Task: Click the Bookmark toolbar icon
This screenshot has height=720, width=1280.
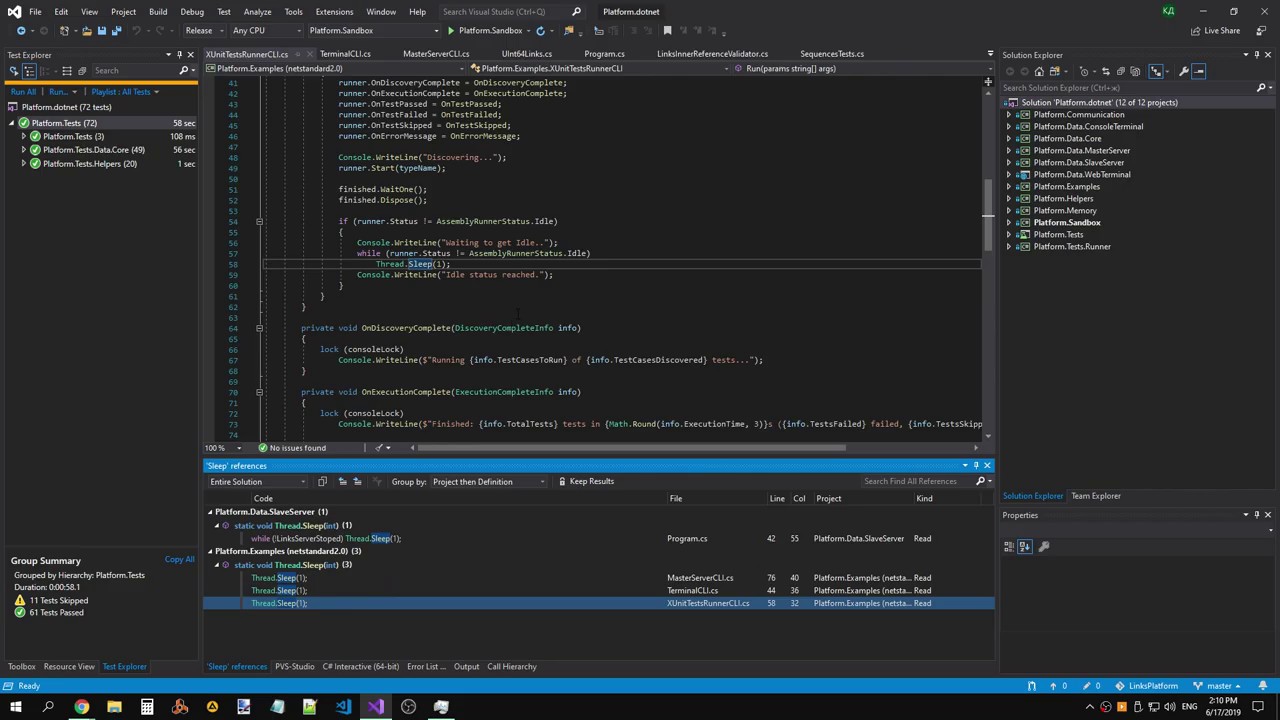Action: 668,31
